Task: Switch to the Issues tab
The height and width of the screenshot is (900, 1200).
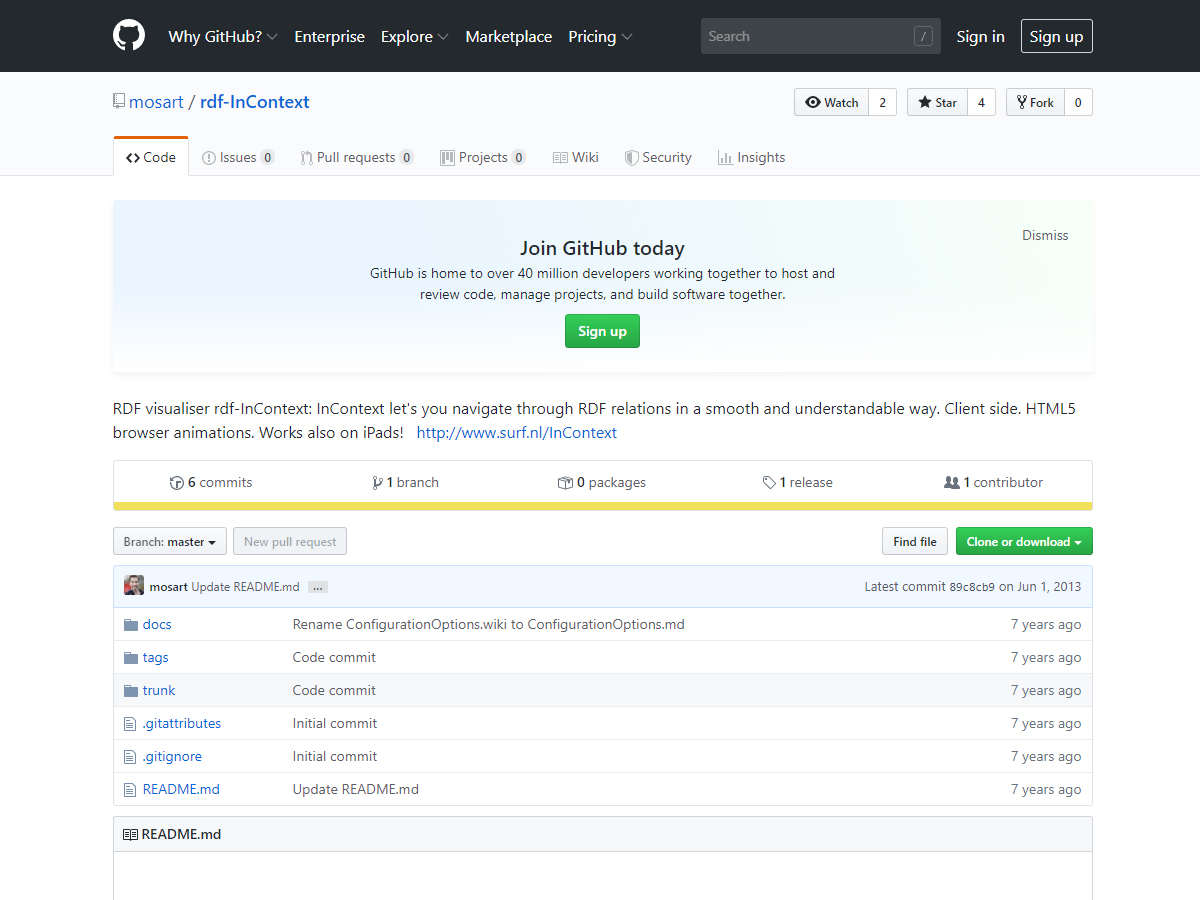Action: (x=237, y=158)
